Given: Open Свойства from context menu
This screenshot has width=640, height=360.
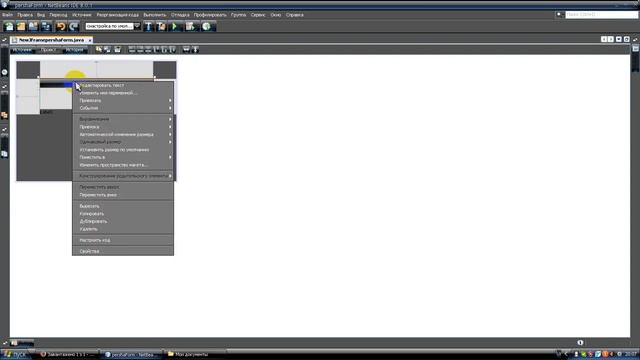Looking at the screenshot, I should [x=123, y=251].
